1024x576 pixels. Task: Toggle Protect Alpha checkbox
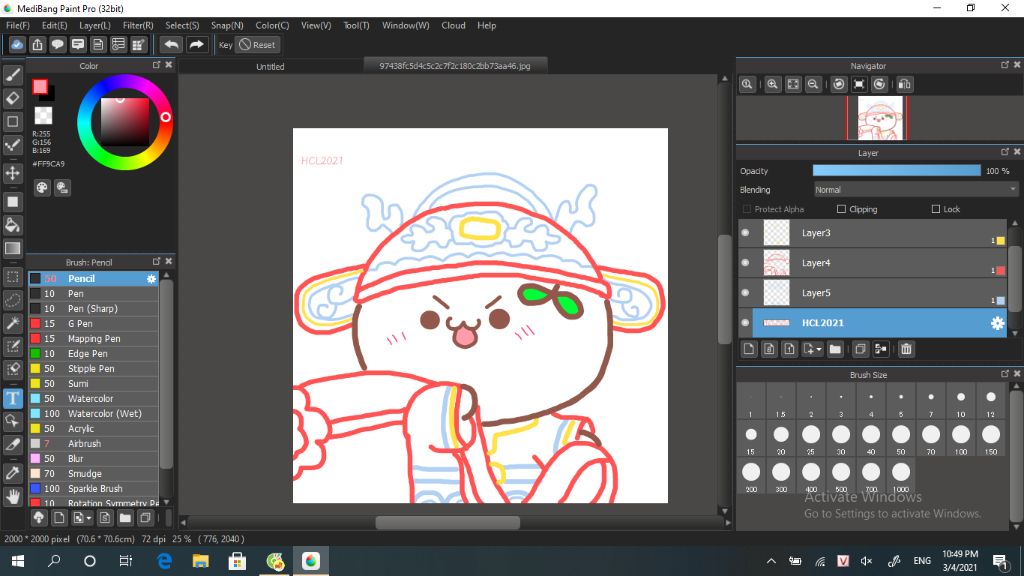(x=747, y=209)
